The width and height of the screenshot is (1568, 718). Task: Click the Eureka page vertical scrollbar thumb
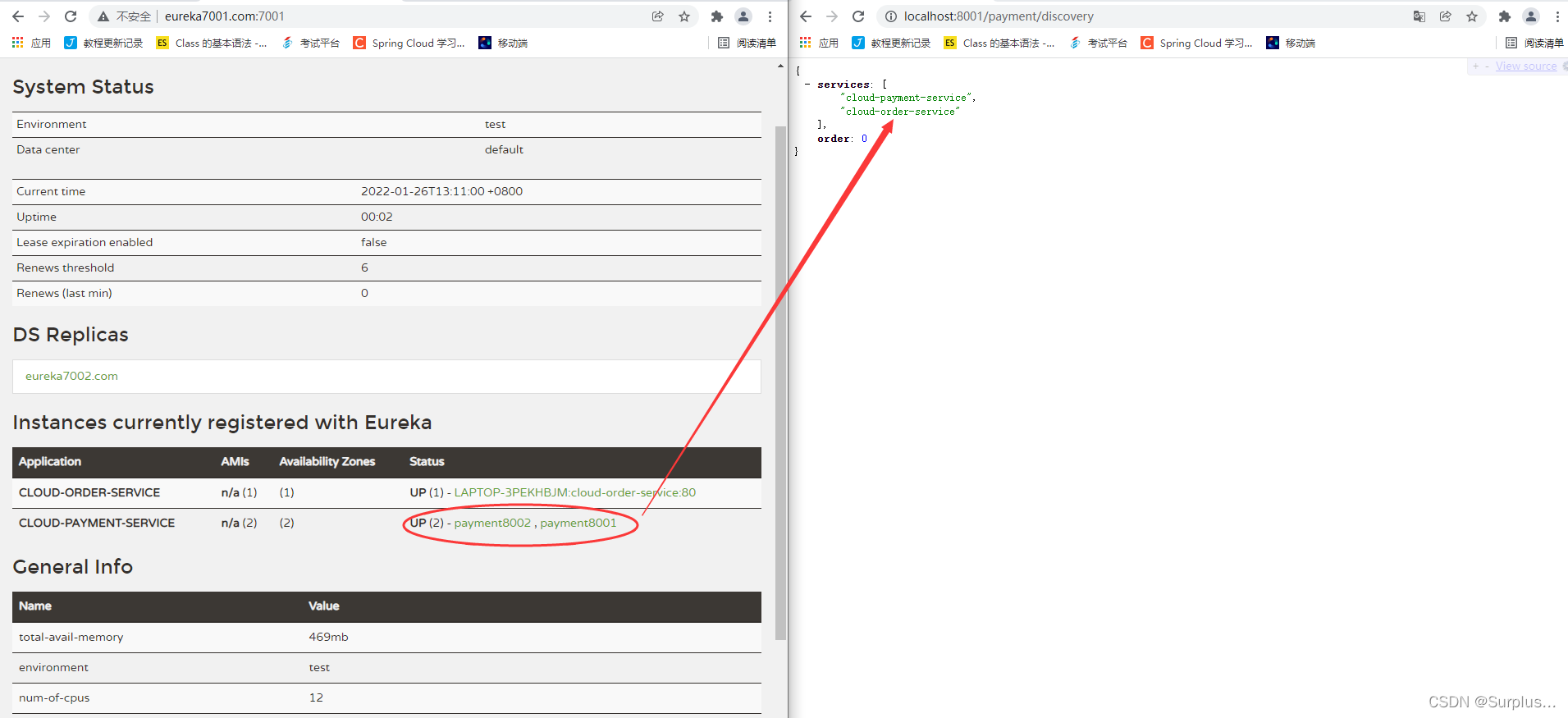tap(780, 382)
